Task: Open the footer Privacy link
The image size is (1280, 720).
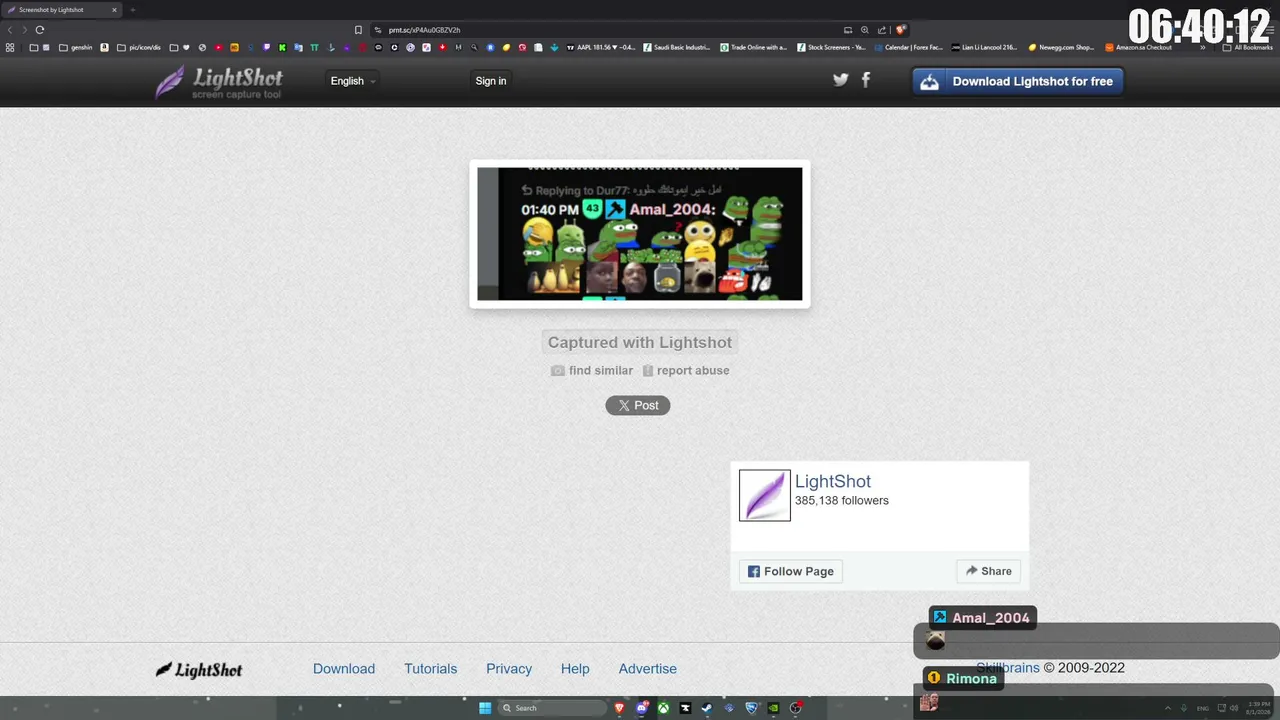Action: pos(509,669)
